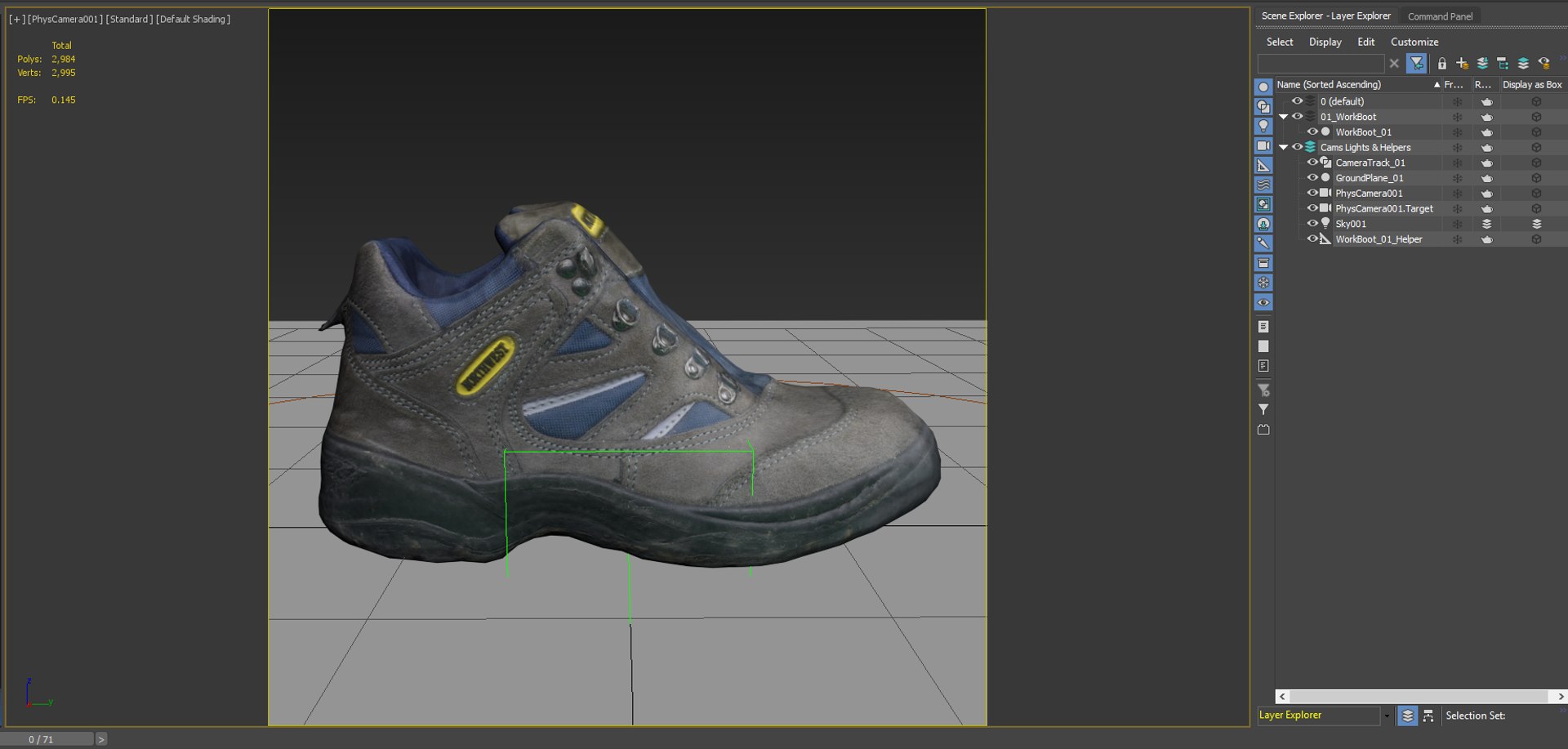The height and width of the screenshot is (749, 1568).
Task: Collapse the 01_WorkBoot layer
Action: tap(1284, 117)
